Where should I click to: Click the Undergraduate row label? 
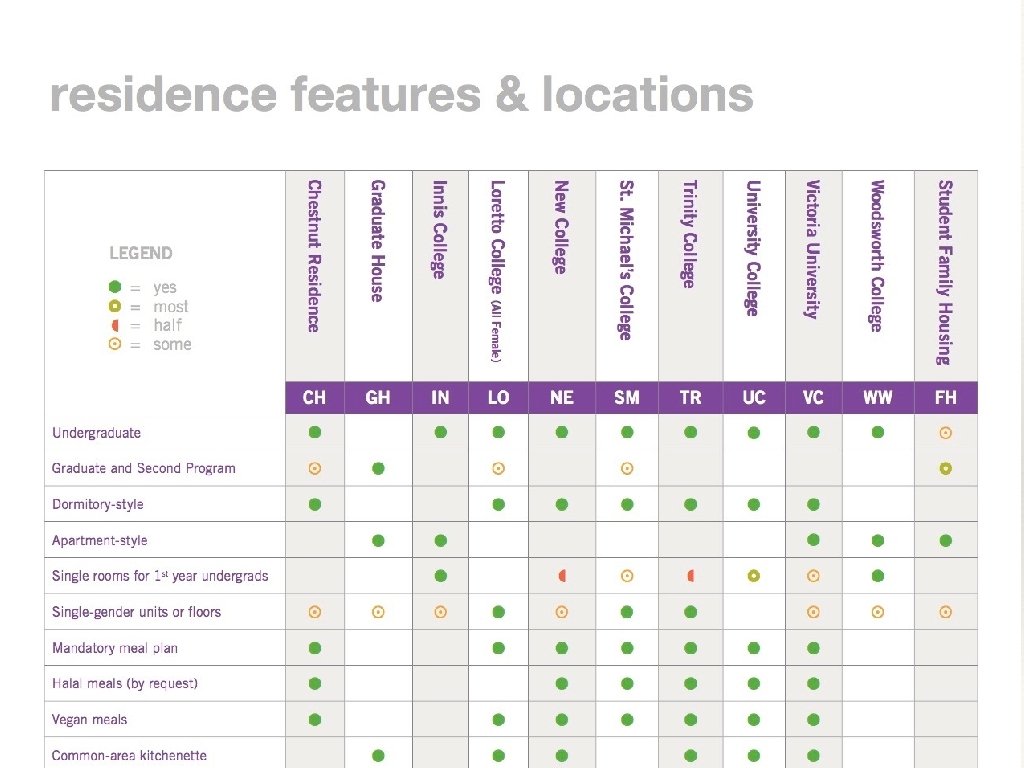[97, 433]
